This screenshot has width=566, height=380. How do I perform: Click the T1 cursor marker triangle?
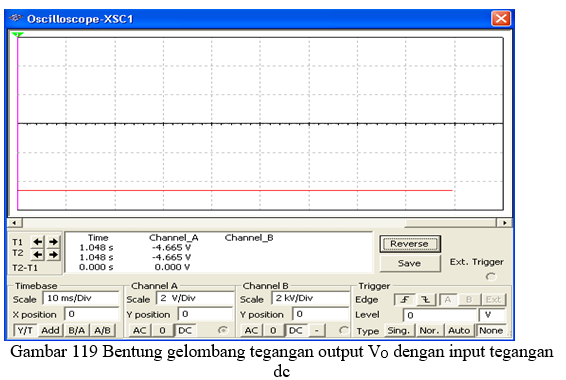point(17,35)
